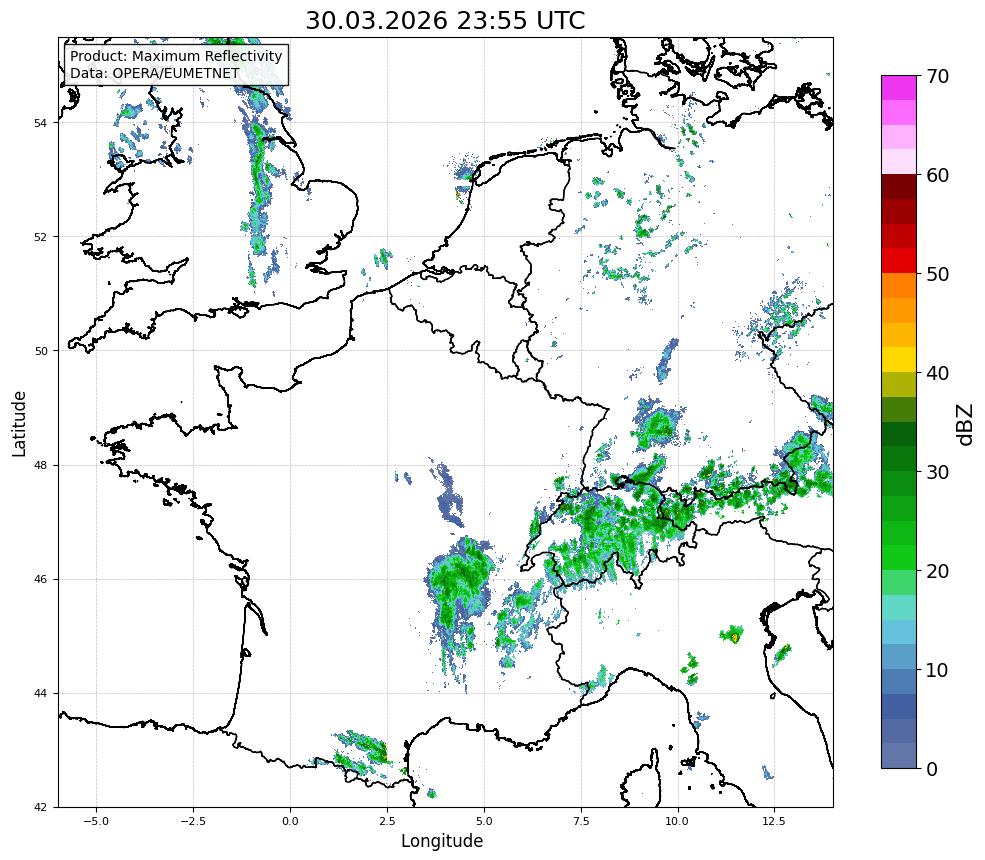Image resolution: width=985 pixels, height=860 pixels.
Task: Click the Longitude axis label
Action: [442, 841]
